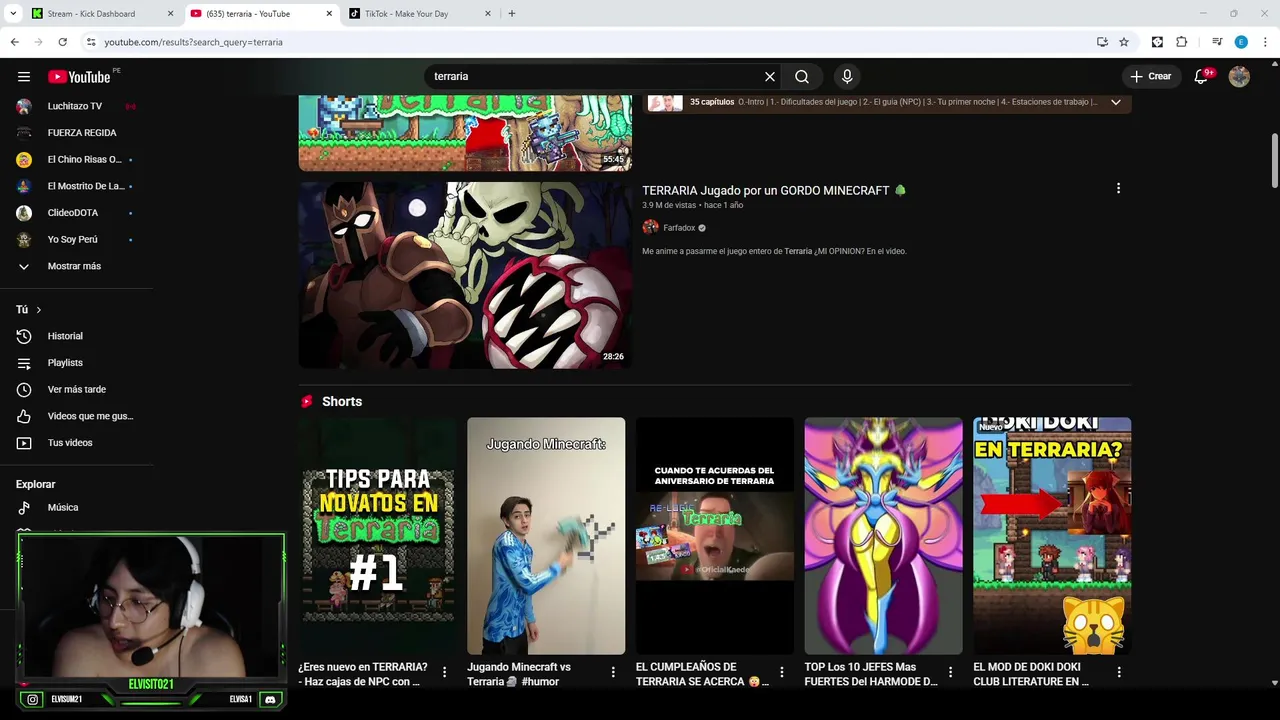
Task: Bookmark this page with the star icon
Action: point(1124,42)
